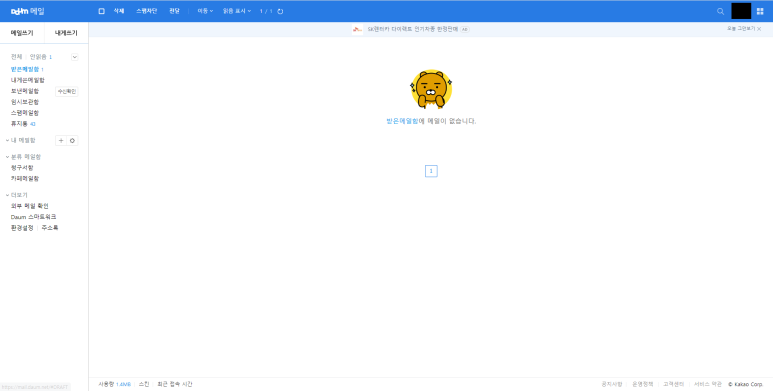Click the 스팸차단 spam block button
Screen dimensions: 773x391
click(x=146, y=11)
